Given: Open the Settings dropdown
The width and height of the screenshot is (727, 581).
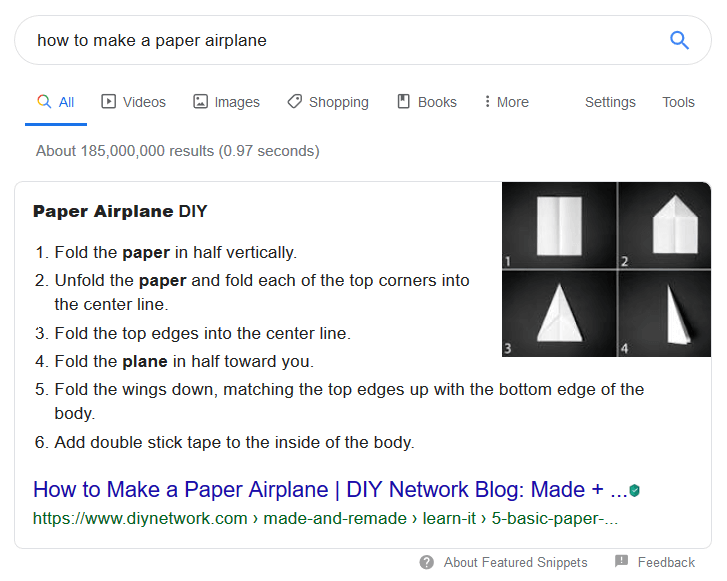Looking at the screenshot, I should point(610,102).
